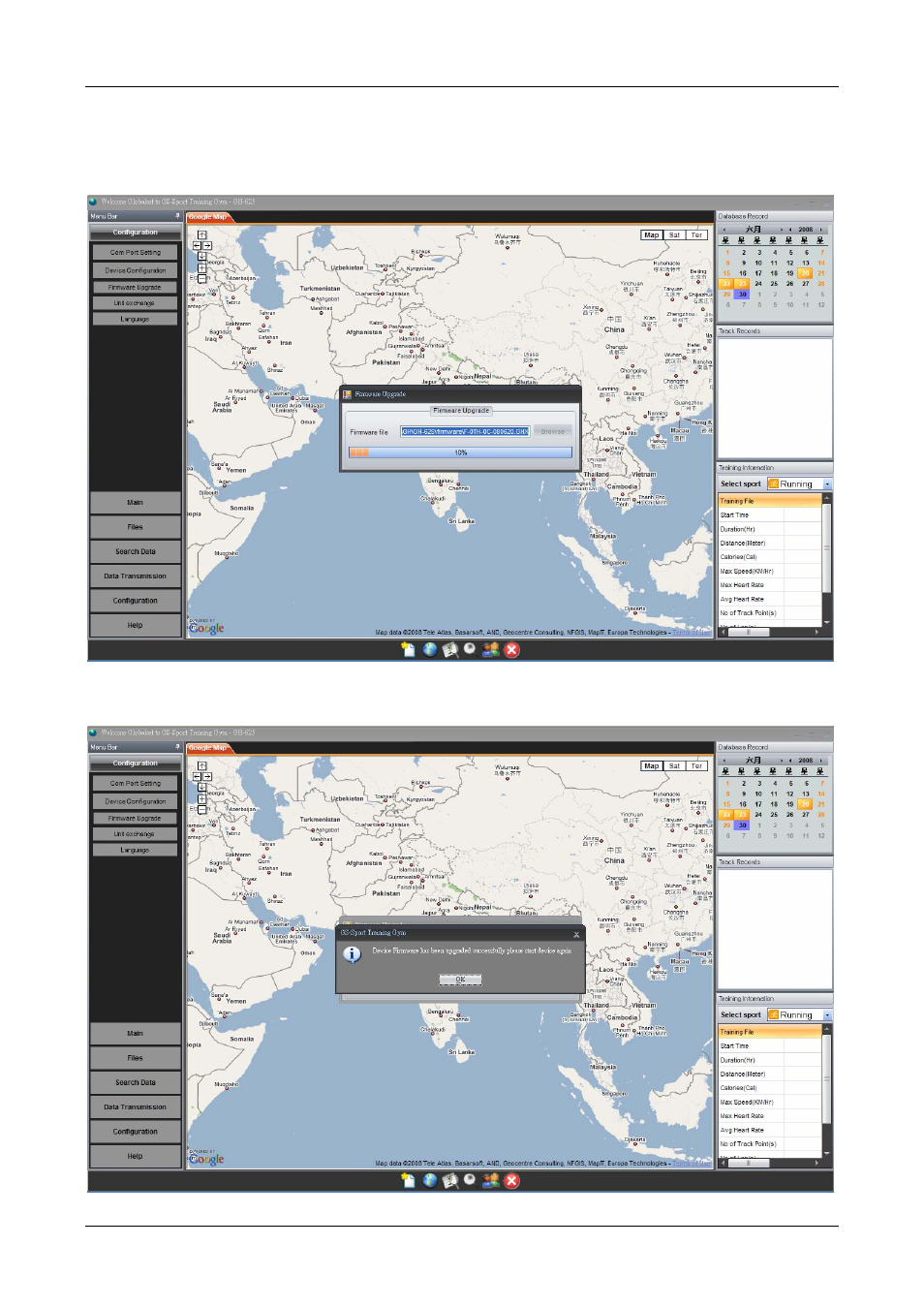This screenshot has height=1308, width=924.
Task: Pin the Menu Bar panel in top screenshot
Action: tap(177, 216)
